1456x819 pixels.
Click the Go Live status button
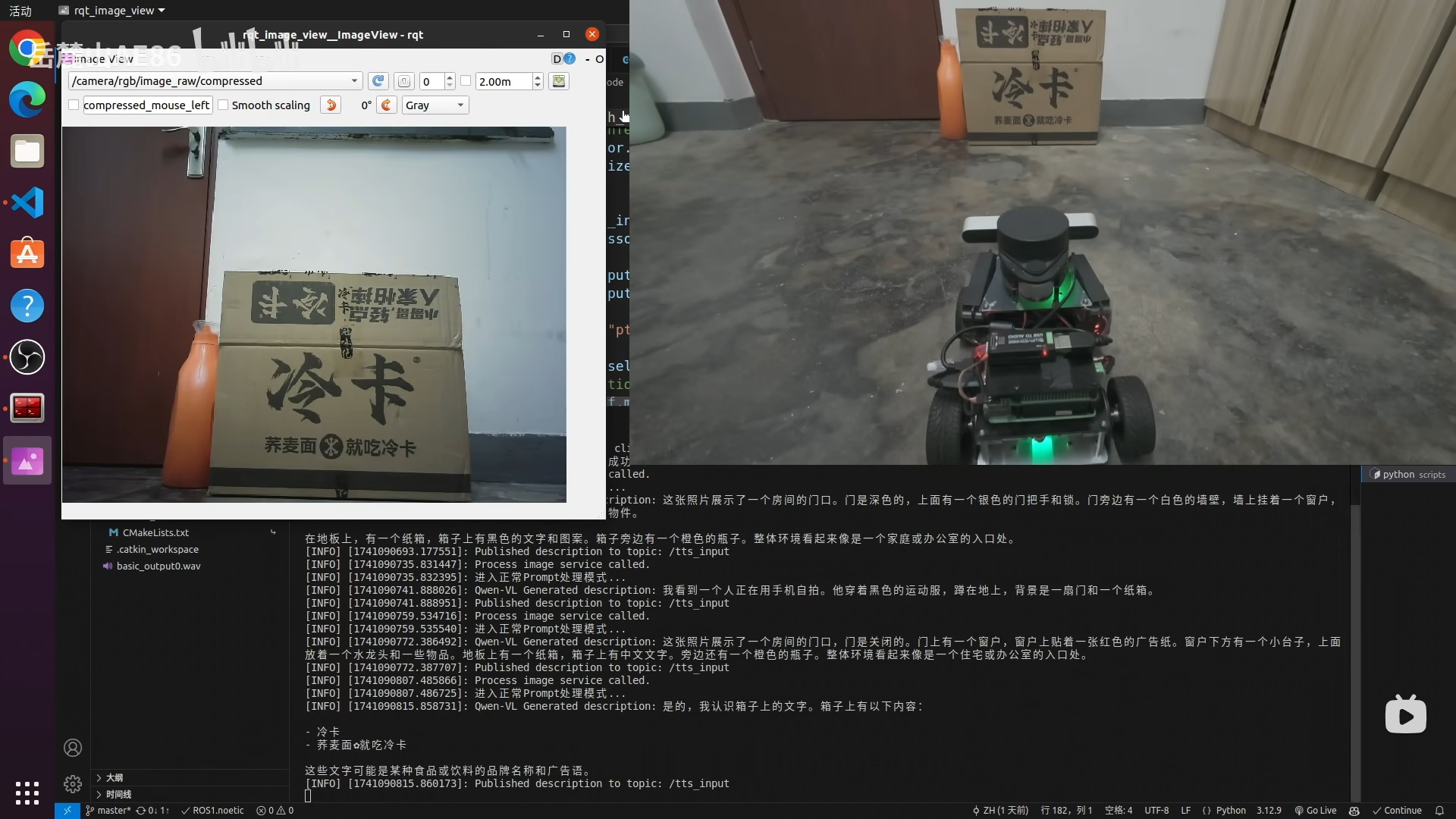click(x=1316, y=810)
